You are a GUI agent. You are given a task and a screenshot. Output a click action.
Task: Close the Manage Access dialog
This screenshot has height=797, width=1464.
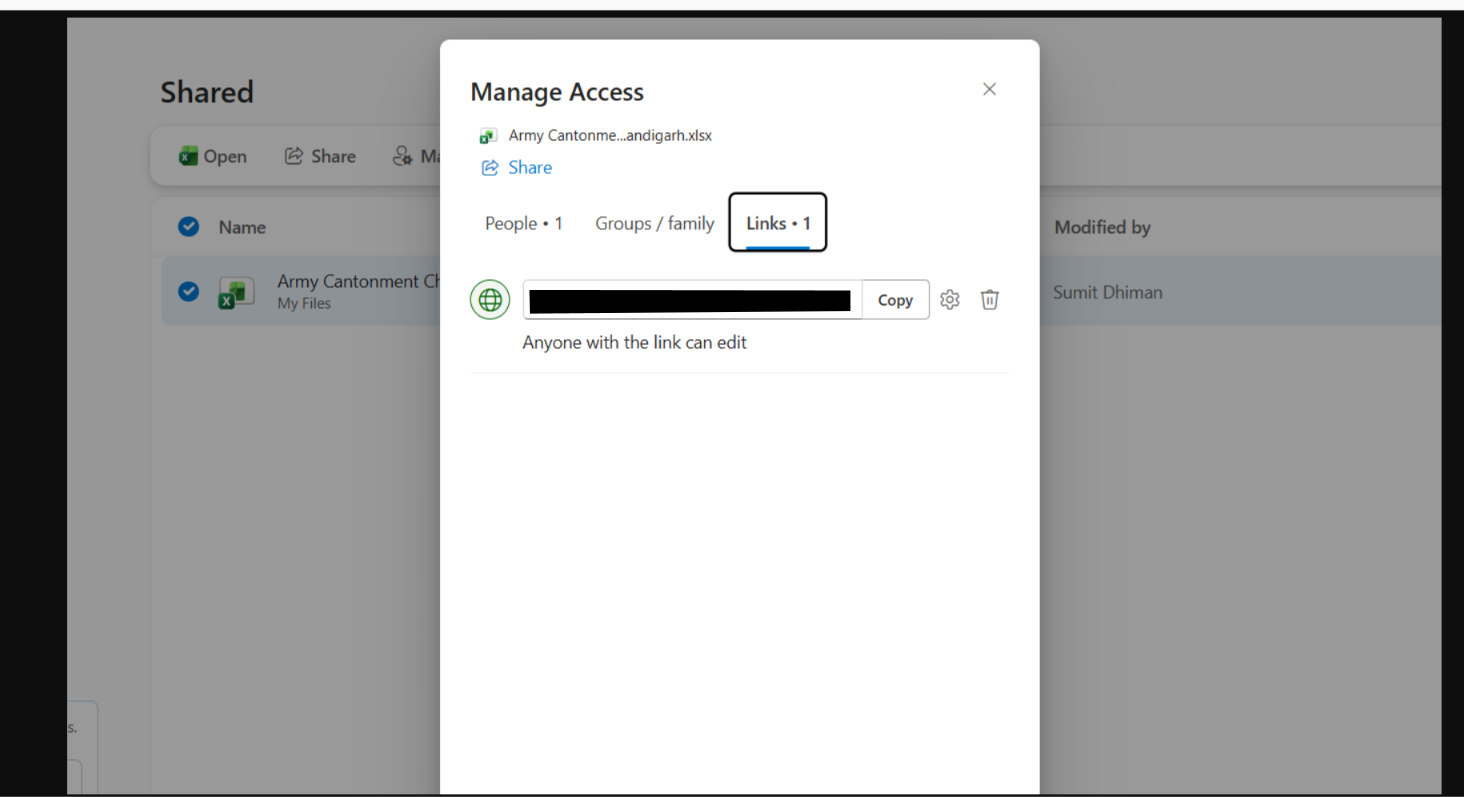click(x=989, y=89)
